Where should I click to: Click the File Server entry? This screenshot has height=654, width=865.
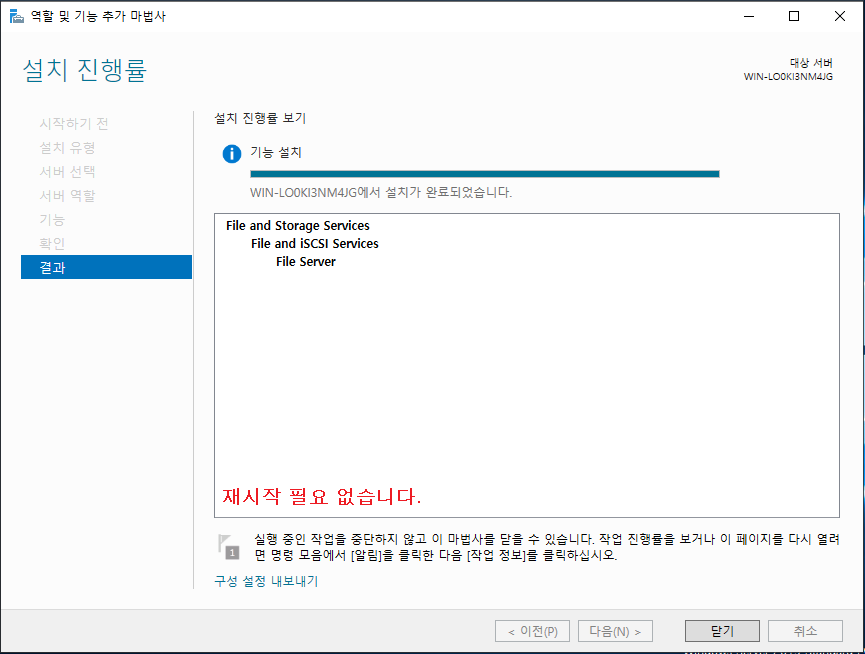(306, 262)
